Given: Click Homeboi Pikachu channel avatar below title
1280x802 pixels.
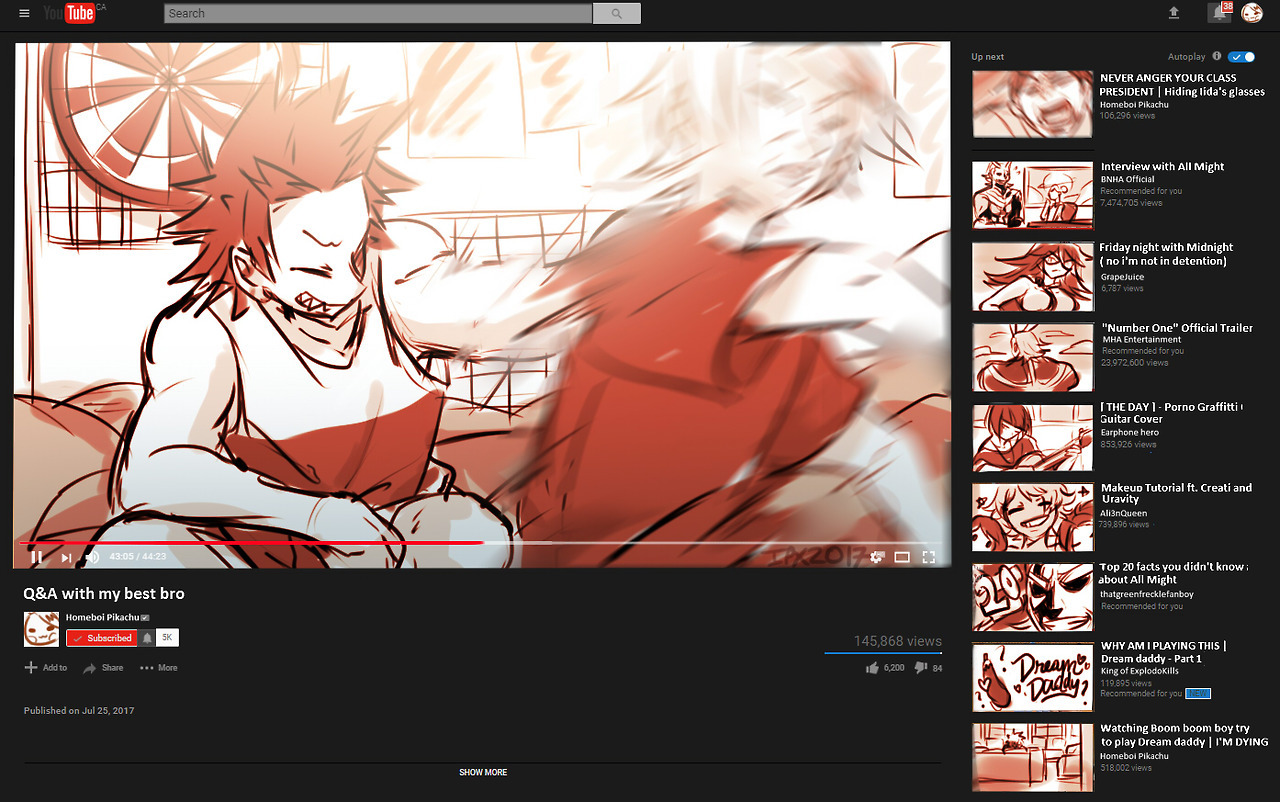Looking at the screenshot, I should pos(41,629).
